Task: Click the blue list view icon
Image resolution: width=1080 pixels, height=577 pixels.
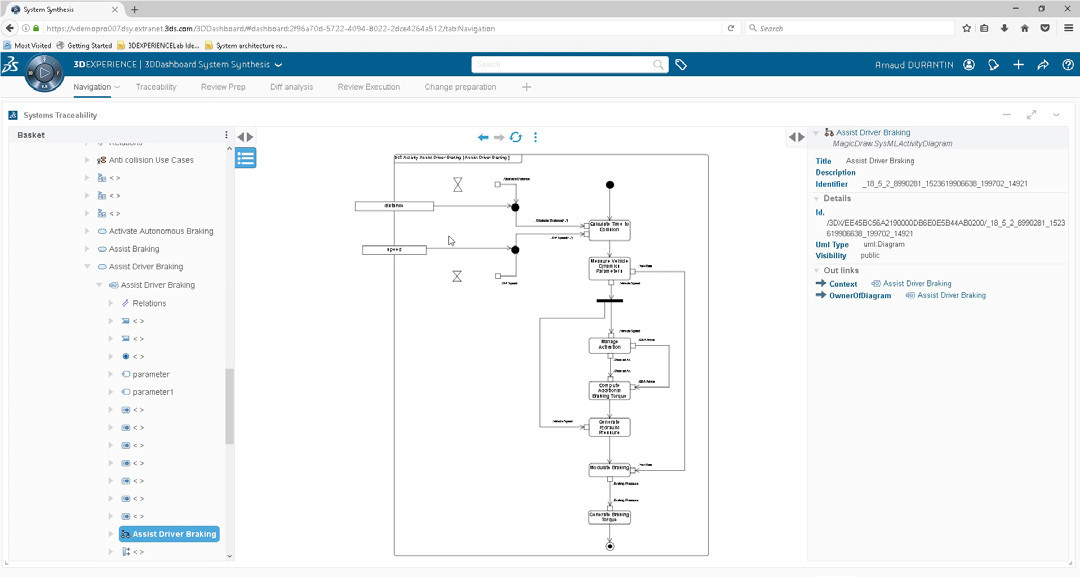Action: (246, 157)
